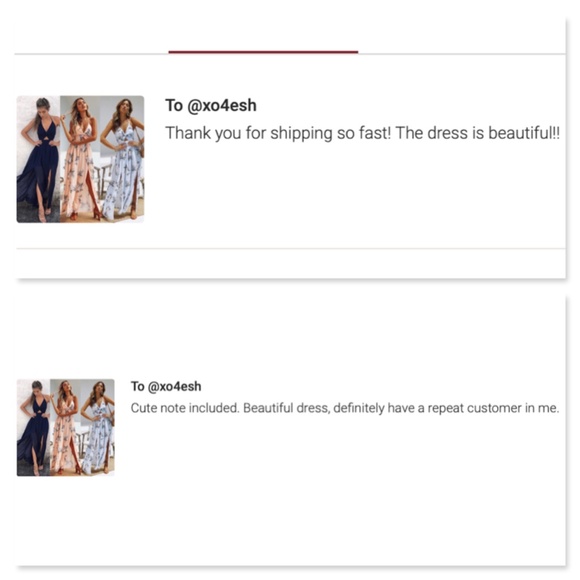Select the blank tab left of red underline
The image size is (580, 580).
[x=91, y=35]
